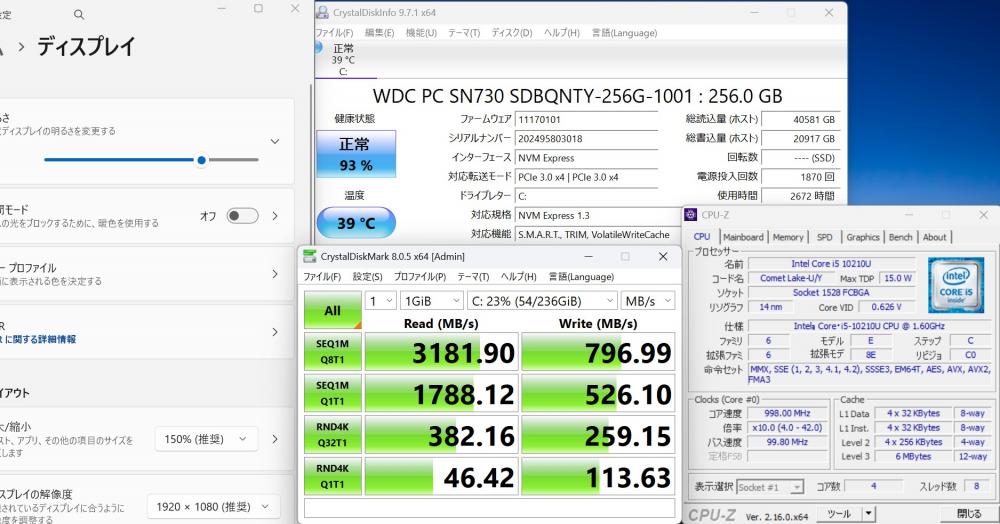Open the Socket #1 selection dropdown in CPU-Z

[770, 487]
